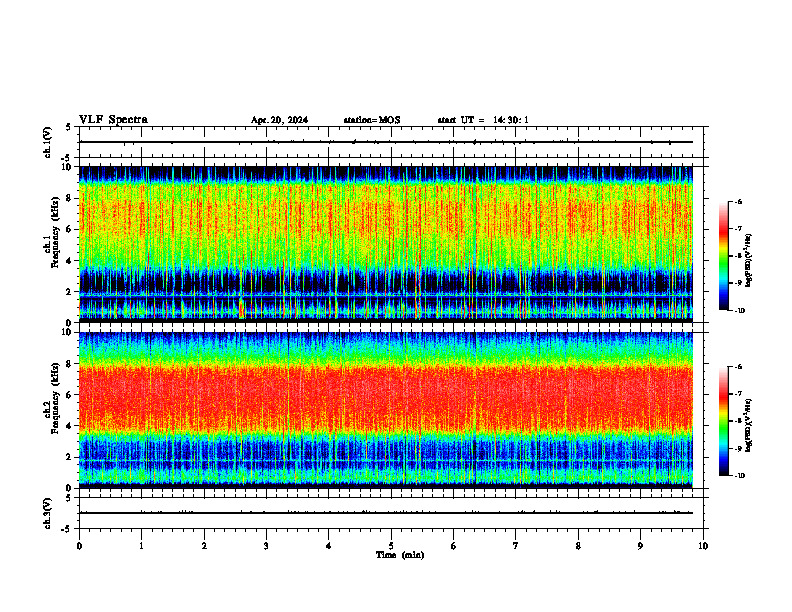Click the "-10" tick on ch.1 colorbar
Image resolution: width=792 pixels, height=612 pixels.
tap(740, 311)
